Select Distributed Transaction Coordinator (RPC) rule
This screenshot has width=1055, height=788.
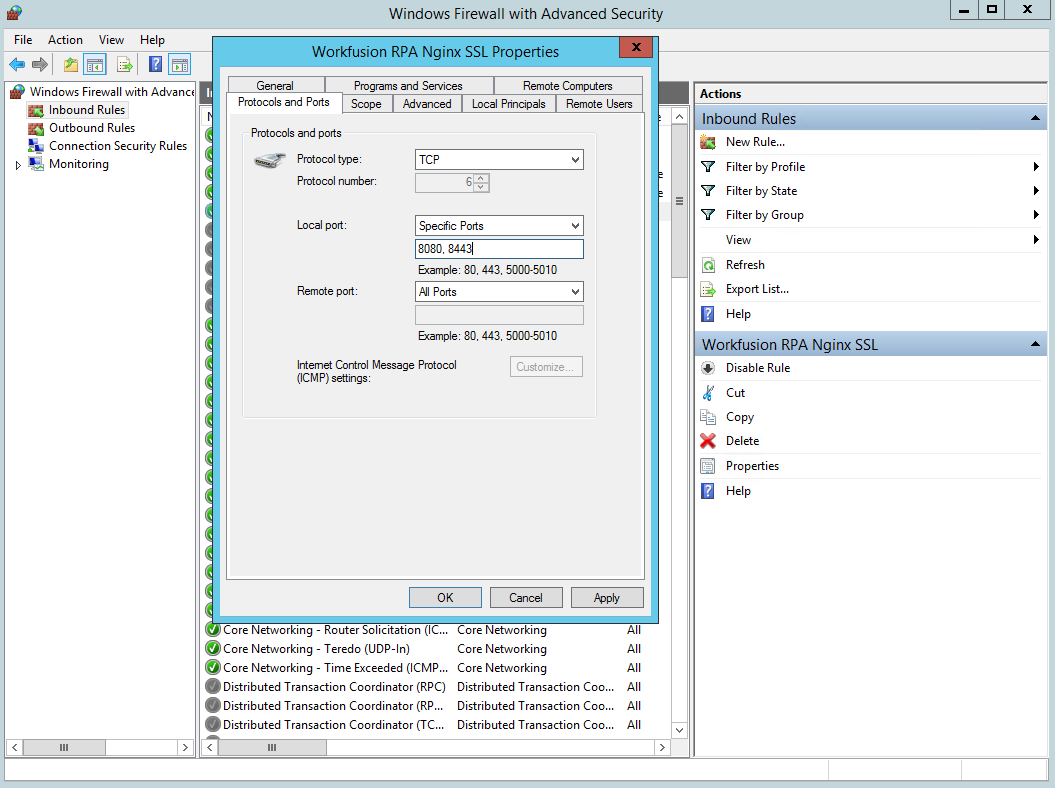(x=334, y=687)
